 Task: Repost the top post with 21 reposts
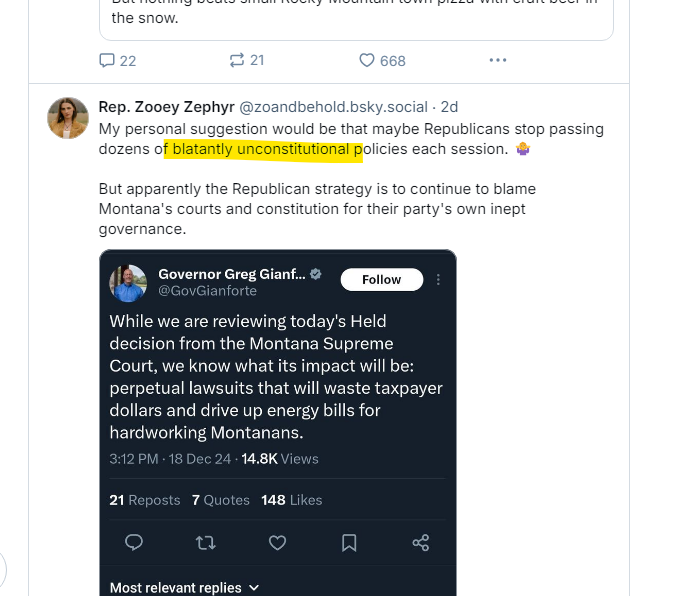[x=237, y=60]
